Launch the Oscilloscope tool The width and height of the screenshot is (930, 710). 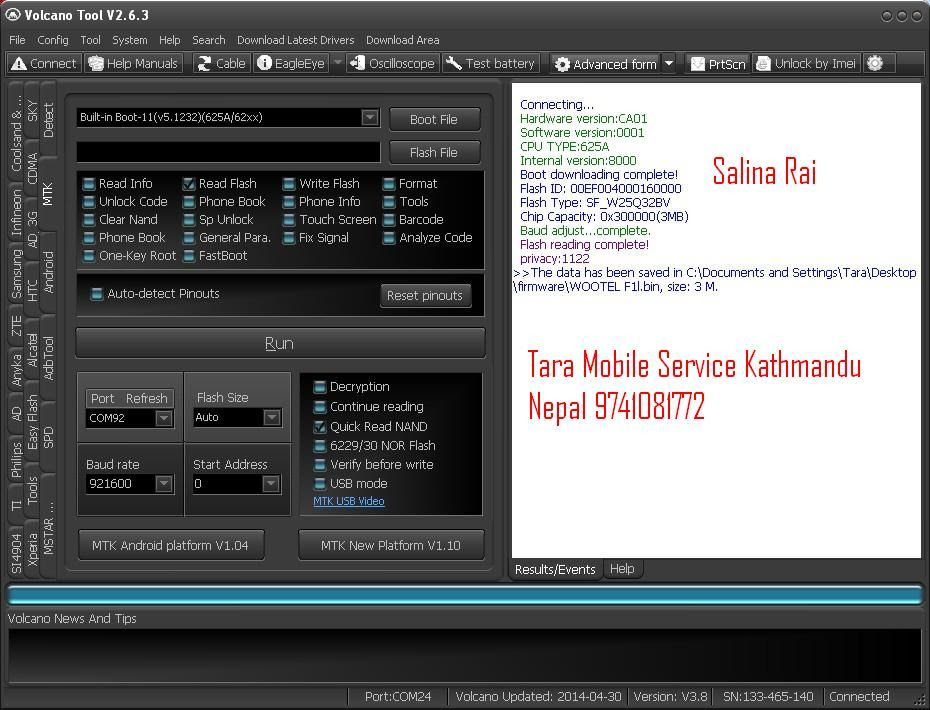click(x=392, y=63)
